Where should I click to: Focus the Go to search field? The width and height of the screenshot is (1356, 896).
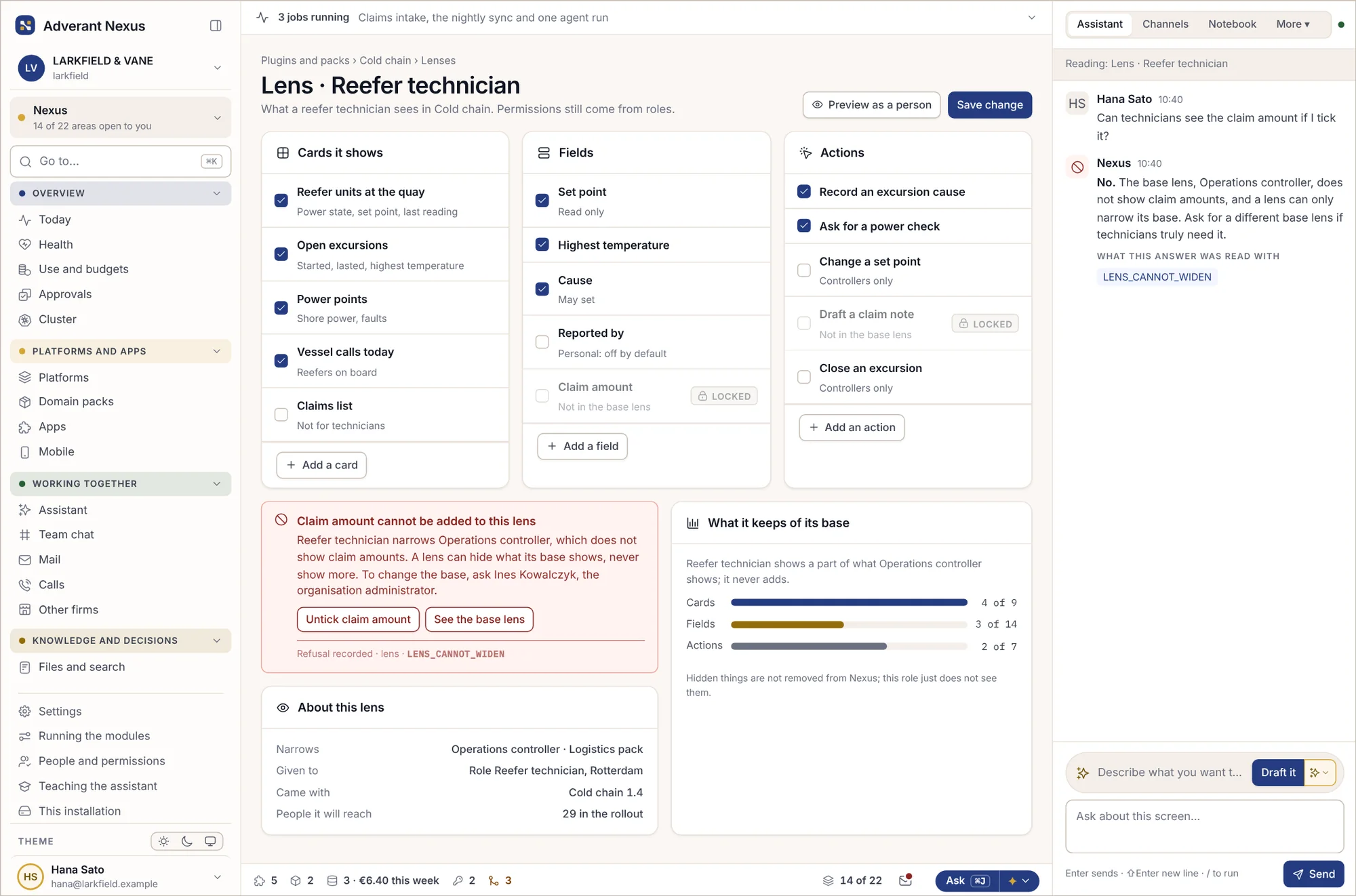click(121, 161)
